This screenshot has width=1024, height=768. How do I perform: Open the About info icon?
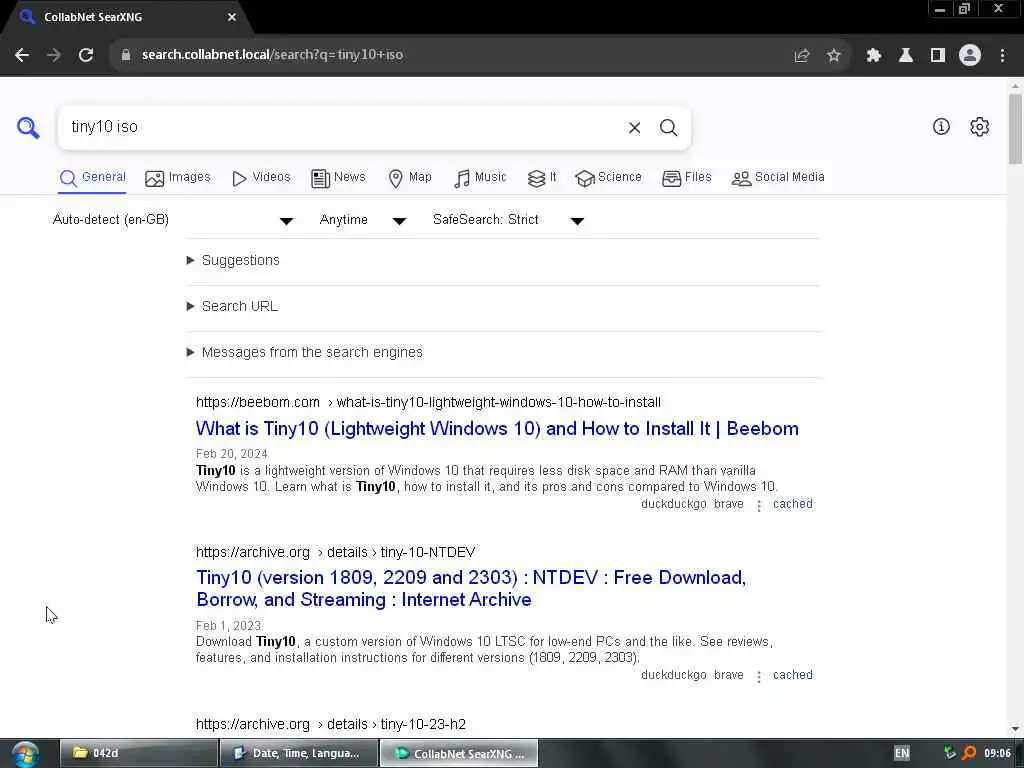[941, 127]
